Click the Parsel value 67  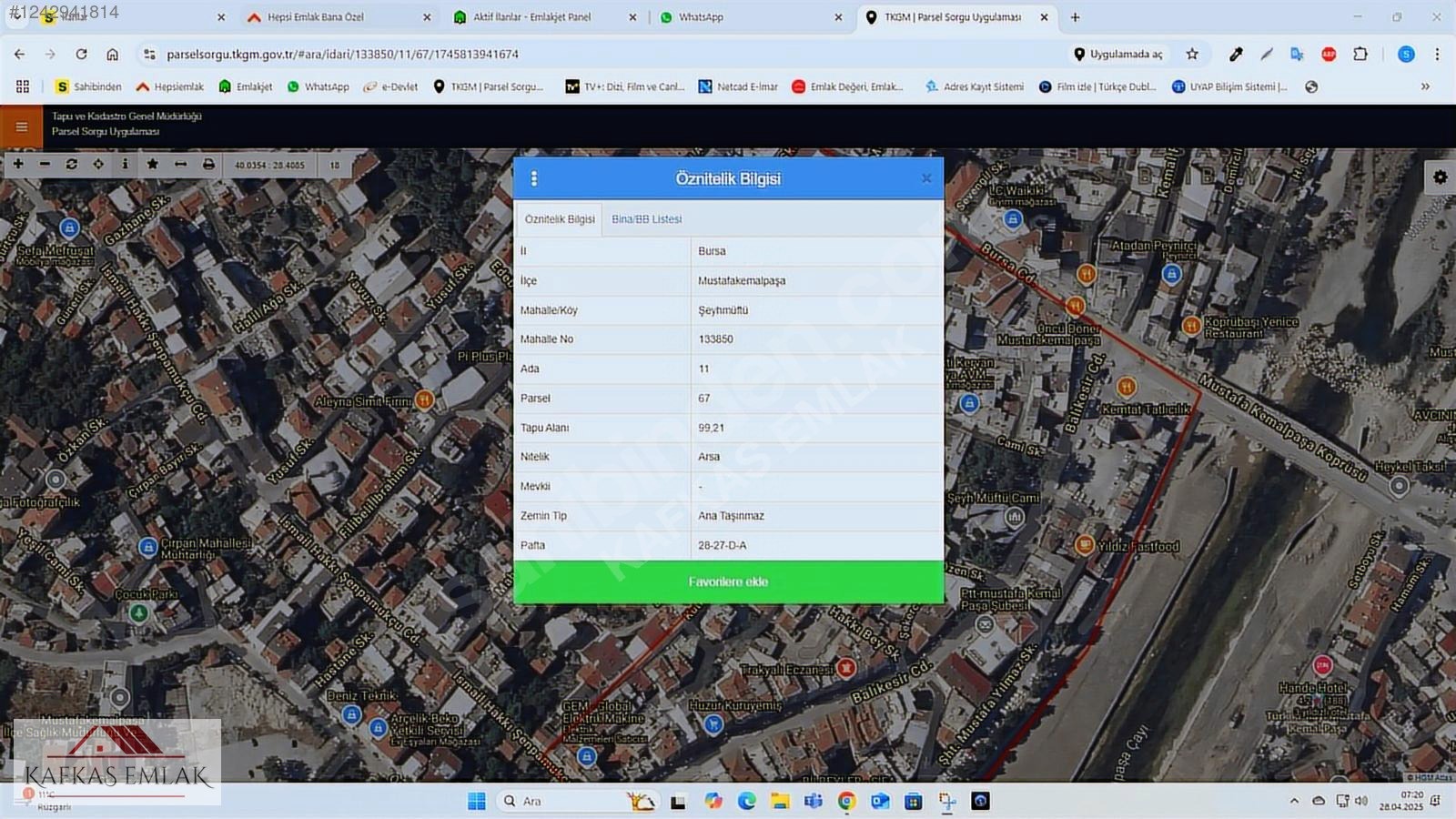pyautogui.click(x=704, y=399)
